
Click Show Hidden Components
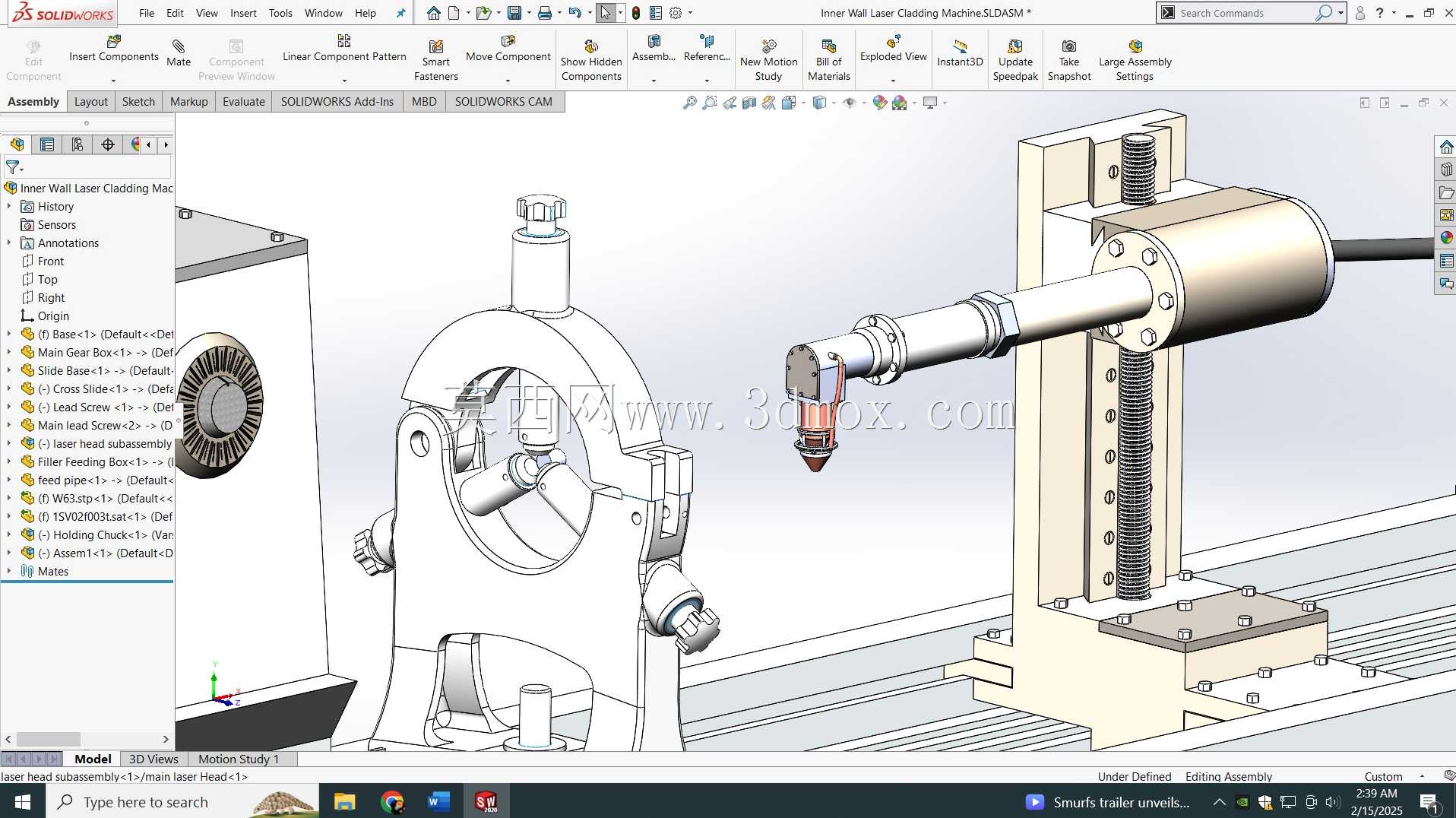point(591,60)
